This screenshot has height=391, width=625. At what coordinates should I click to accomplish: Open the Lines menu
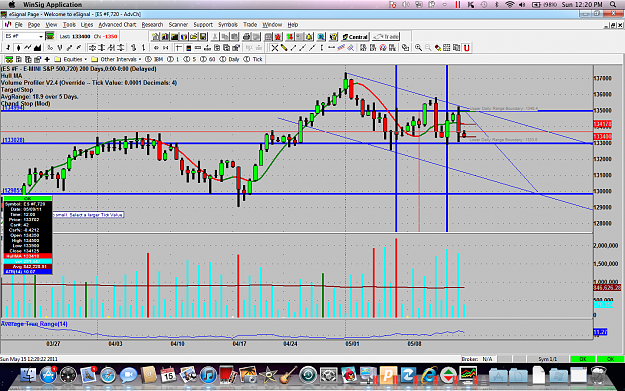(x=86, y=25)
